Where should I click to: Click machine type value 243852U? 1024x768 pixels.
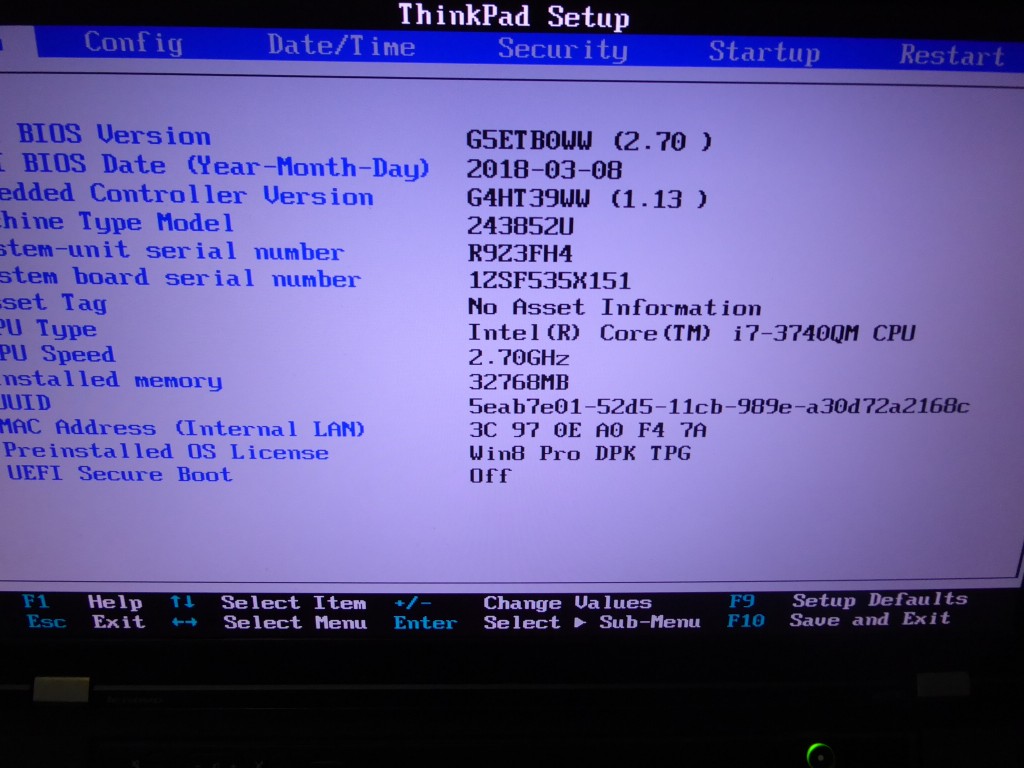coord(520,226)
